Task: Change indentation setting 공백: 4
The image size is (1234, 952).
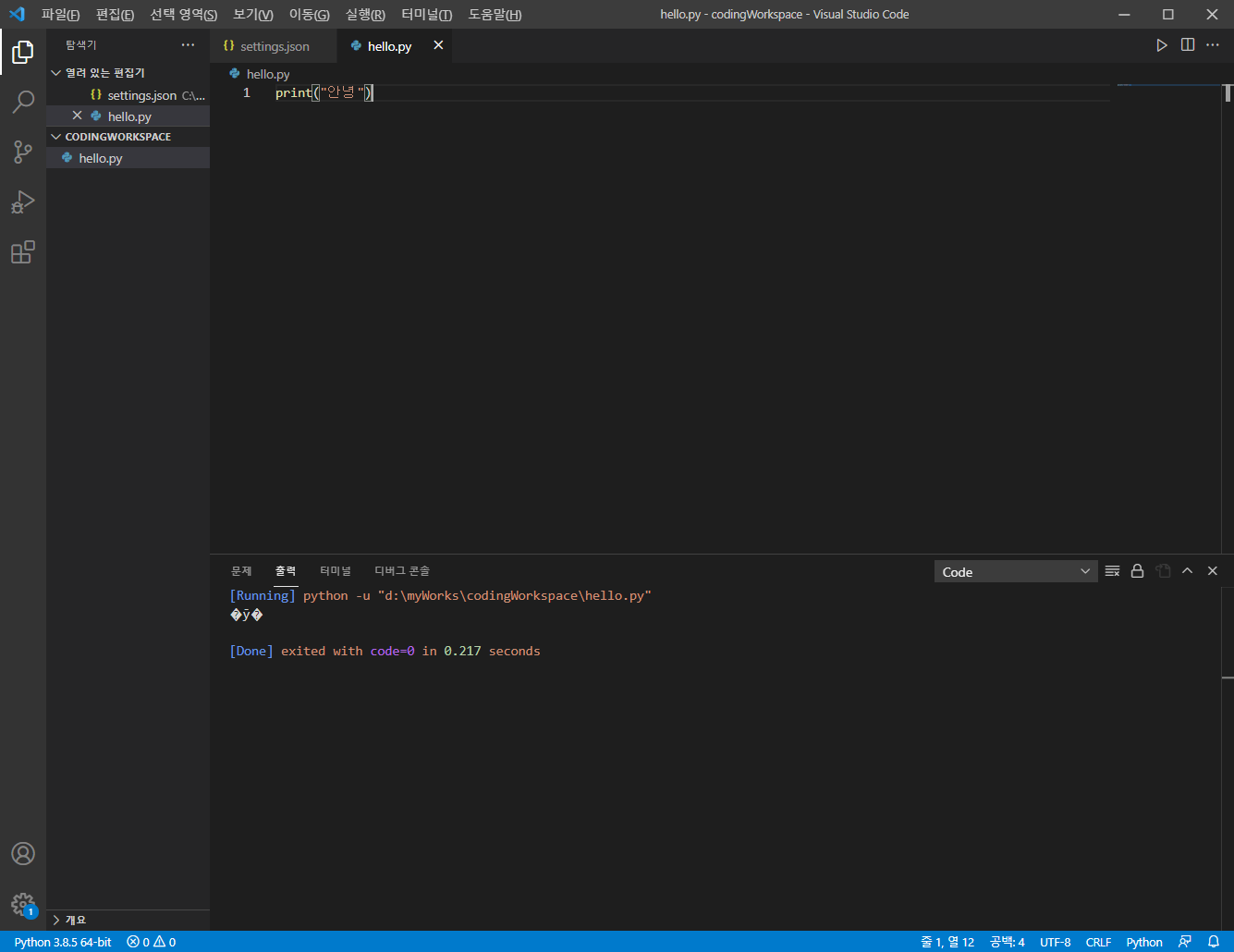Action: pyautogui.click(x=1008, y=942)
